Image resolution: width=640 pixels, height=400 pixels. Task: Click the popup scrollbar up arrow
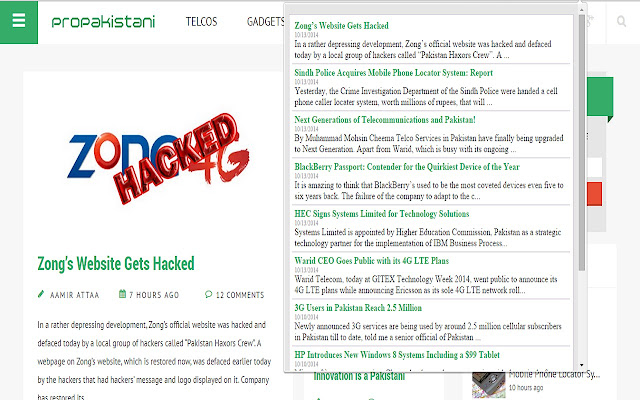582,11
